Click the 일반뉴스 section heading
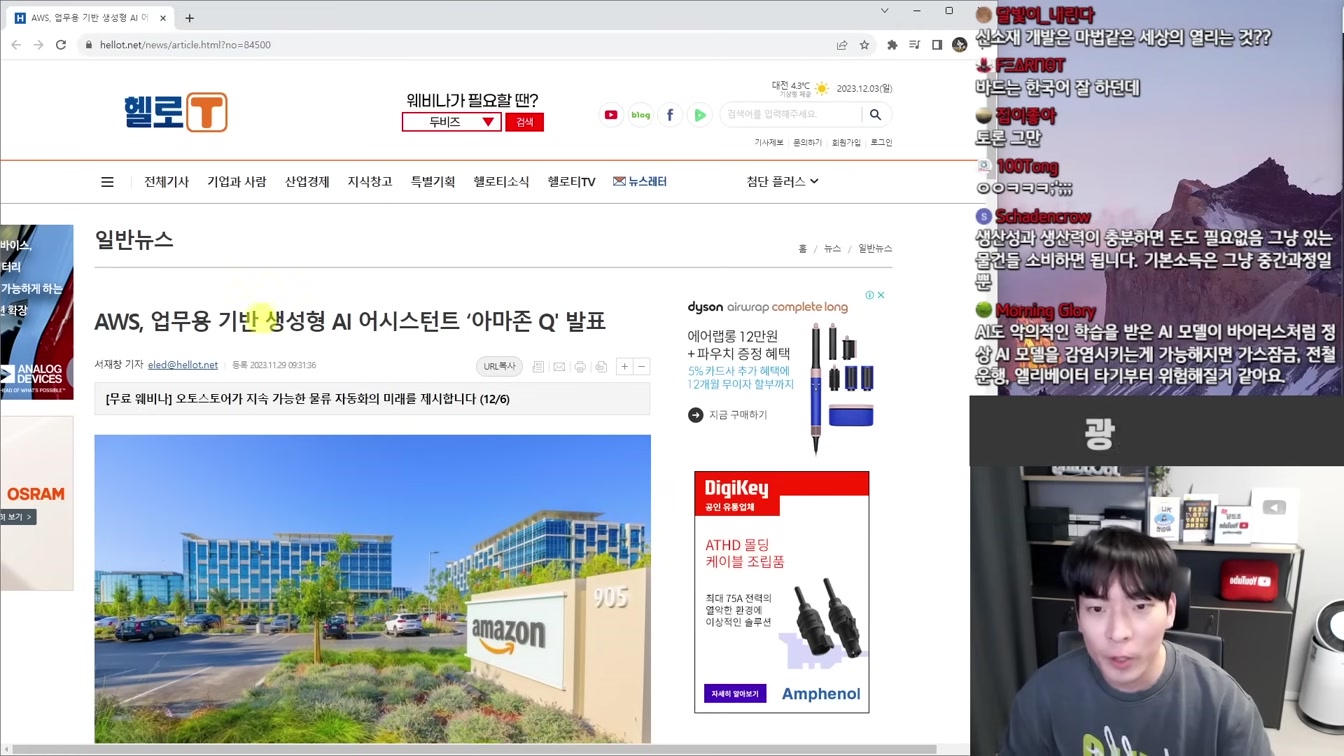Viewport: 1344px width, 756px height. [x=134, y=240]
